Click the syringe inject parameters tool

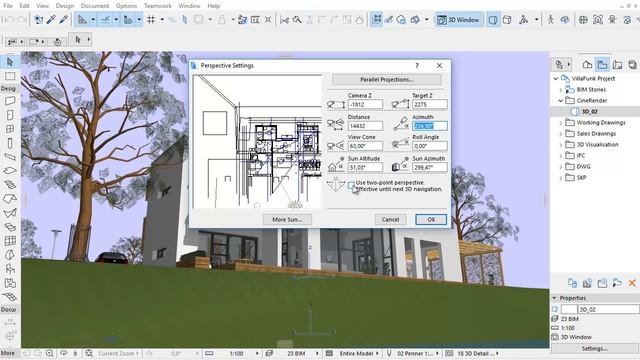click(x=64, y=19)
